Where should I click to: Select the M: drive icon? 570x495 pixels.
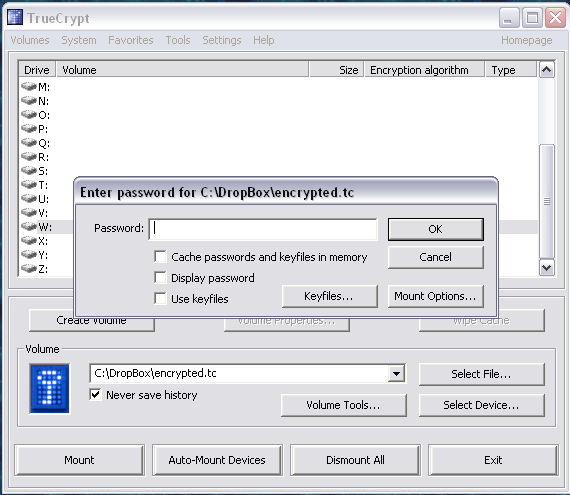pos(29,86)
